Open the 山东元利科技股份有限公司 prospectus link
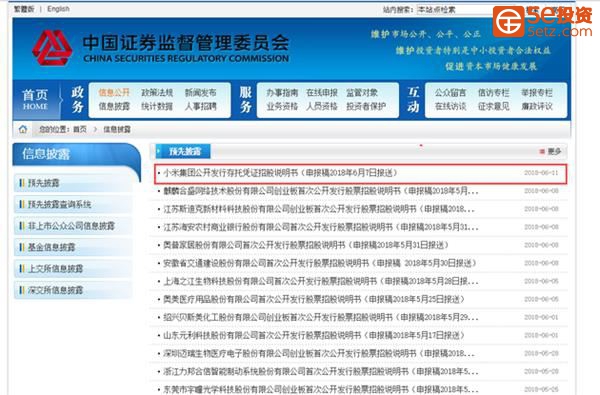Viewport: 600px width, 395px height. pos(314,335)
